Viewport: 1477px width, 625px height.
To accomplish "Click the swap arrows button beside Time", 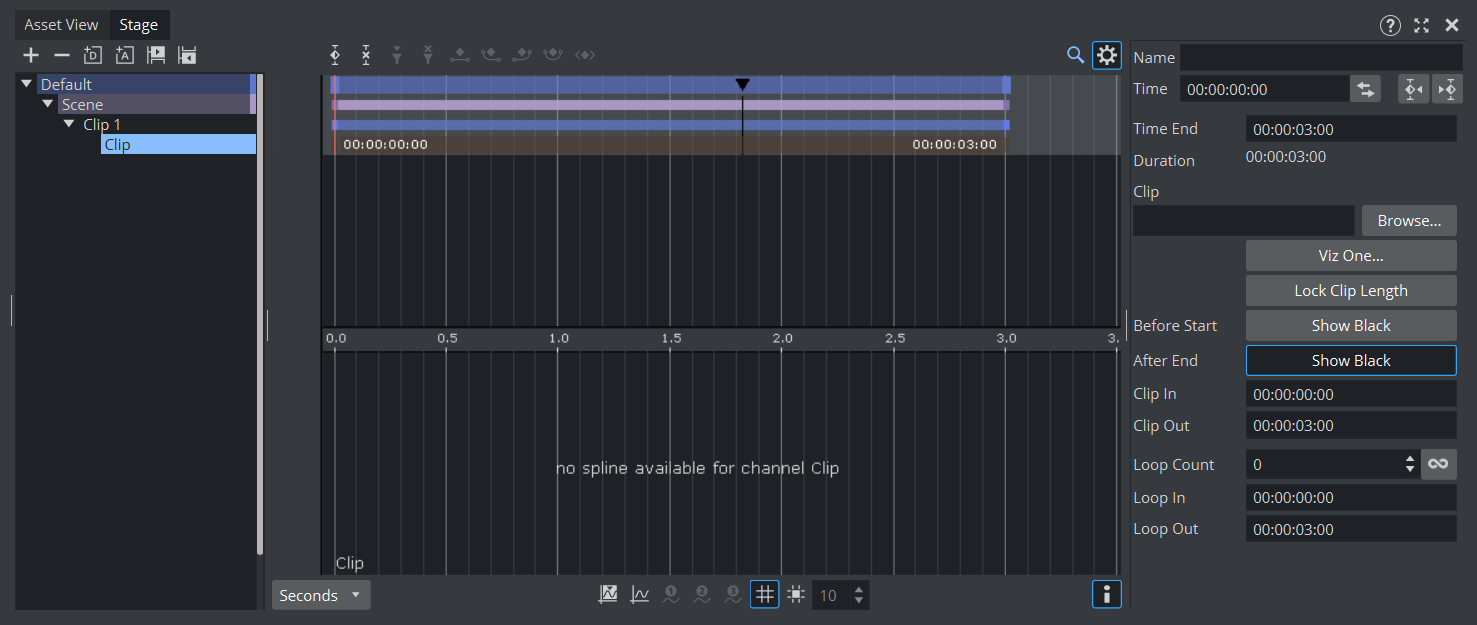I will (x=1365, y=89).
